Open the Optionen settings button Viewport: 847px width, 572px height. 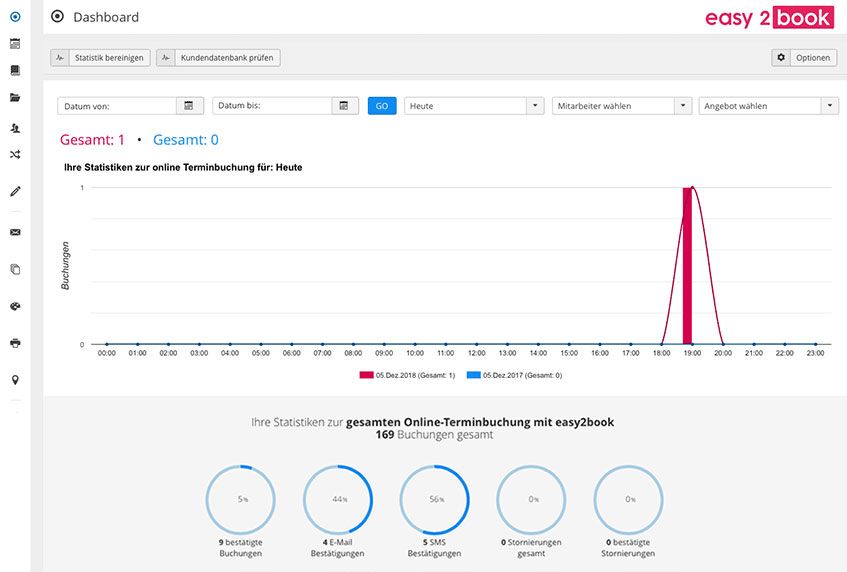[x=804, y=58]
